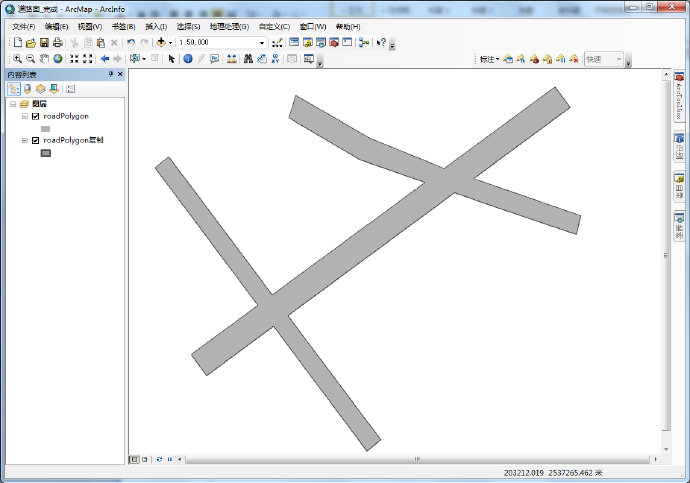This screenshot has width=690, height=483.
Task: Select the Measure tool
Action: click(231, 59)
